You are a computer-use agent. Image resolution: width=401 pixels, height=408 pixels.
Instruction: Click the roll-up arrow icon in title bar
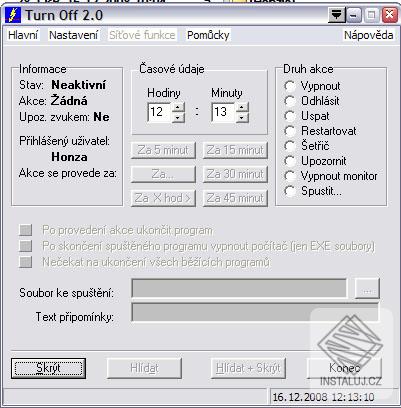[x=337, y=15]
